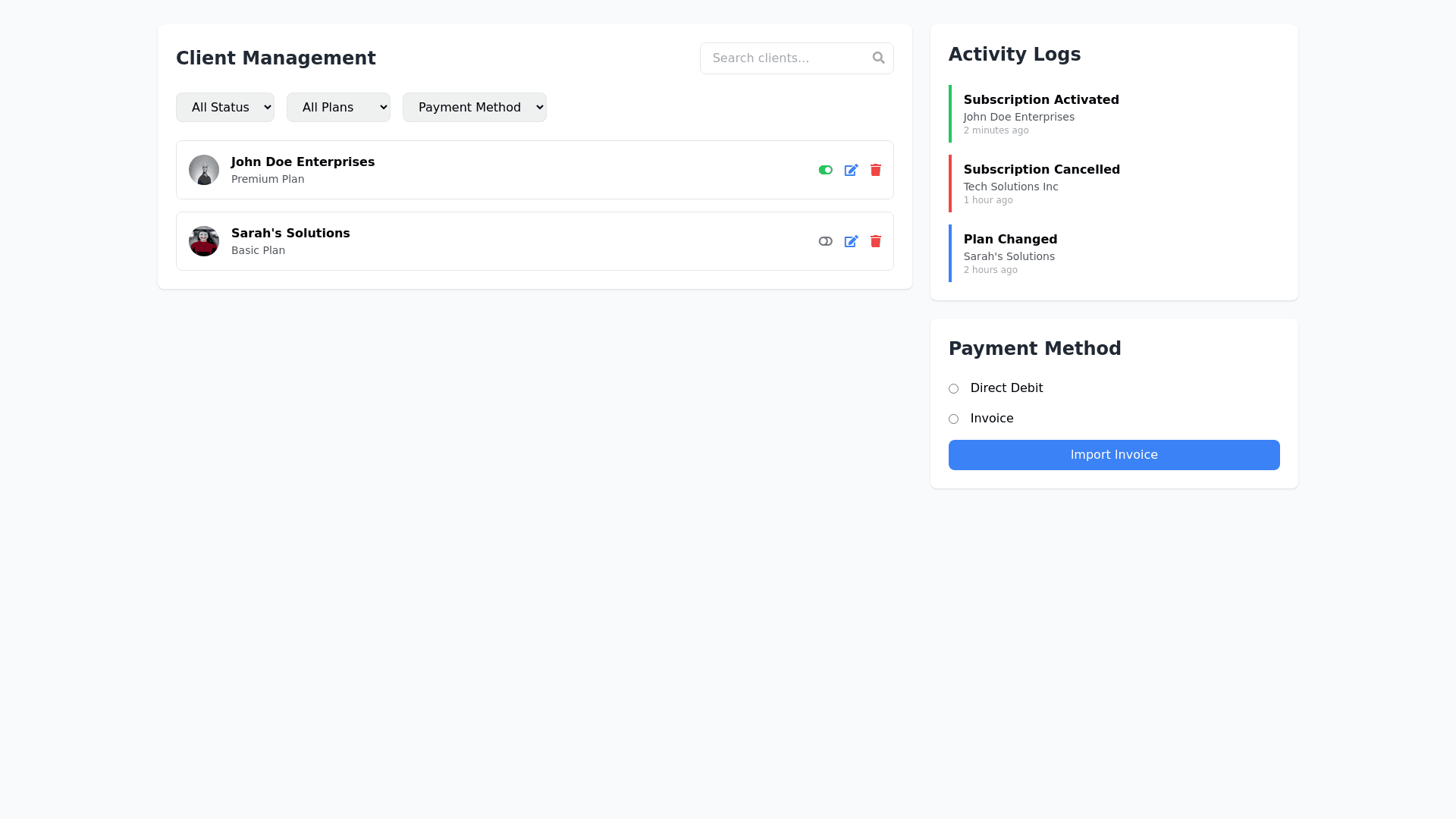Delete Sarah's Solutions with trash icon
The width and height of the screenshot is (1456, 819).
click(876, 241)
